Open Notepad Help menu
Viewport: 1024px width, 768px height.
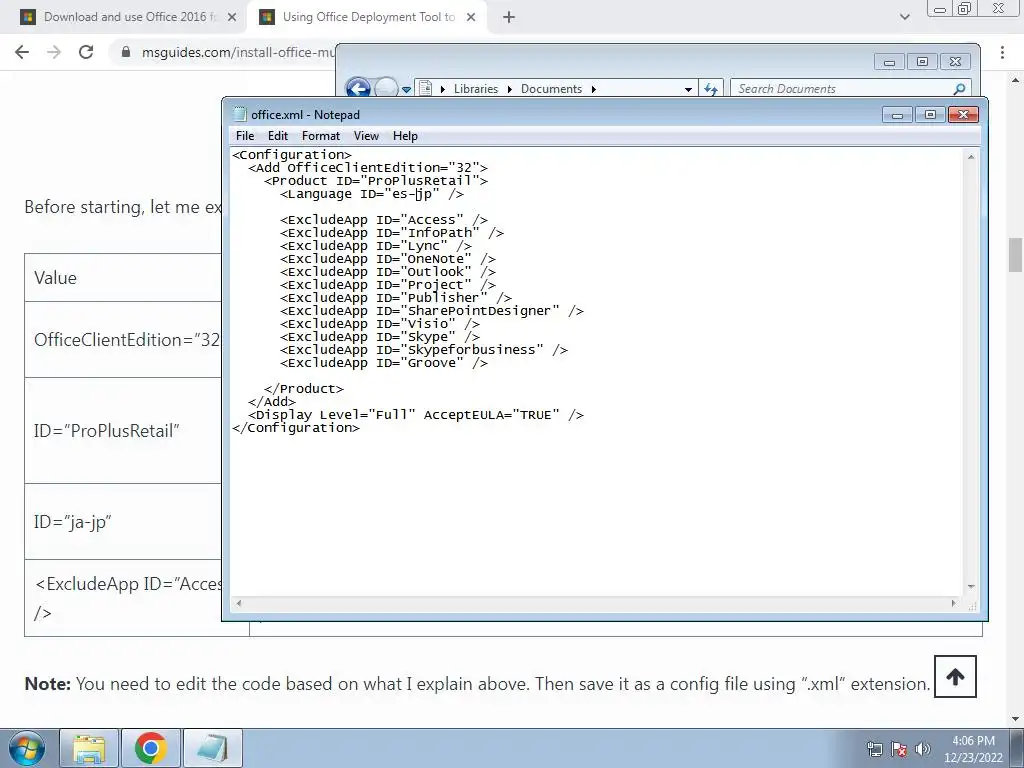tap(405, 136)
